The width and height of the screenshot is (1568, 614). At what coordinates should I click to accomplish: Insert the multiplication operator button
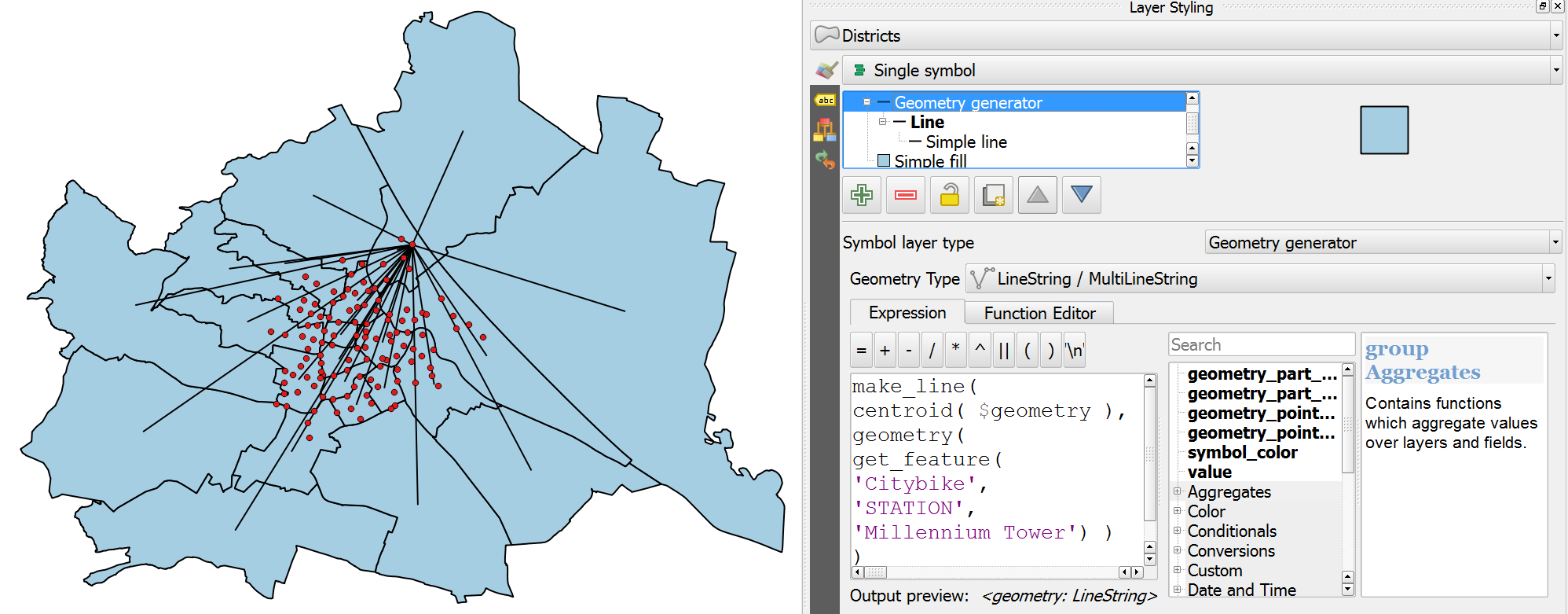(x=956, y=351)
